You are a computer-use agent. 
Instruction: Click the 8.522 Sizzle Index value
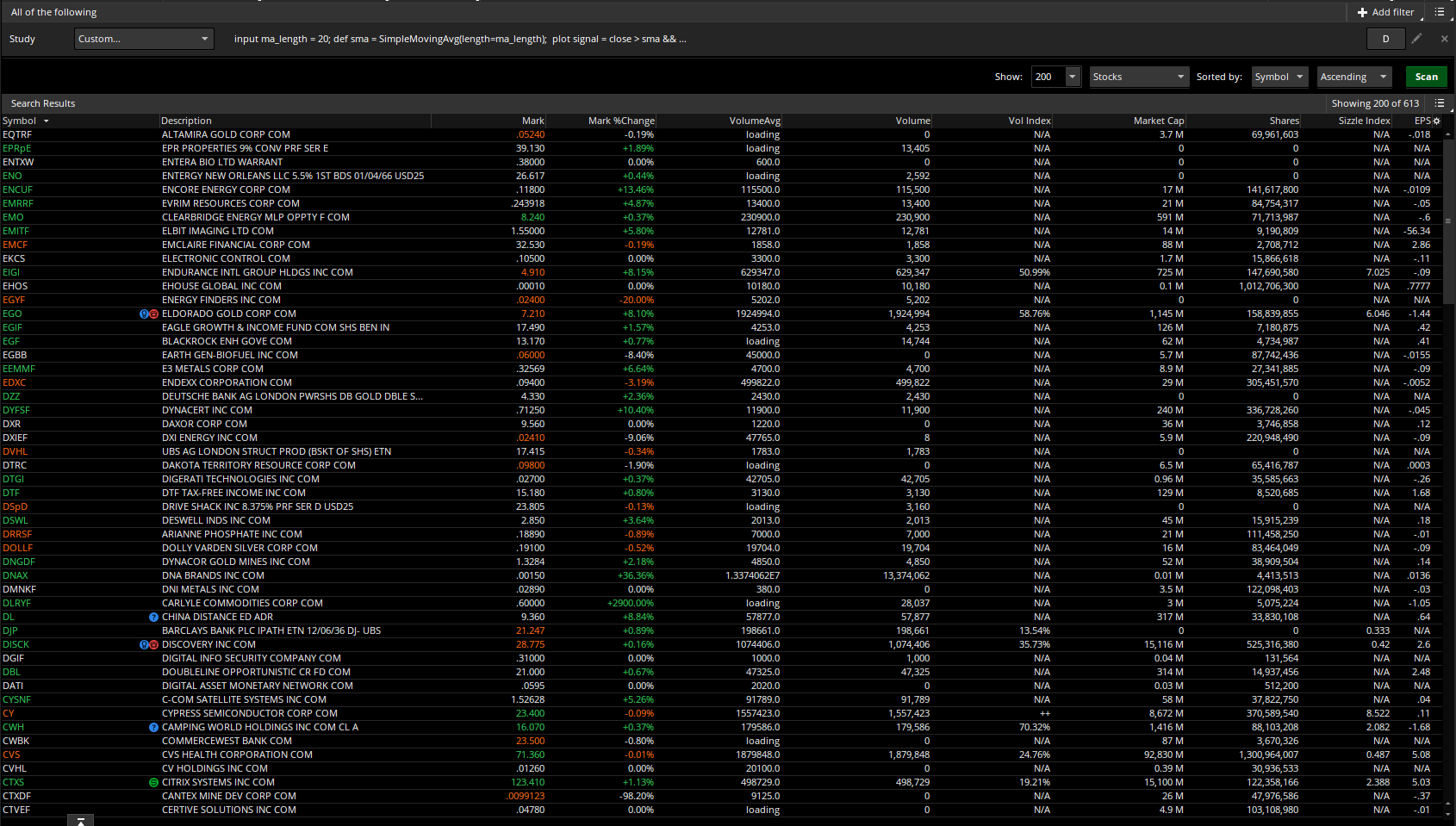tap(1378, 714)
